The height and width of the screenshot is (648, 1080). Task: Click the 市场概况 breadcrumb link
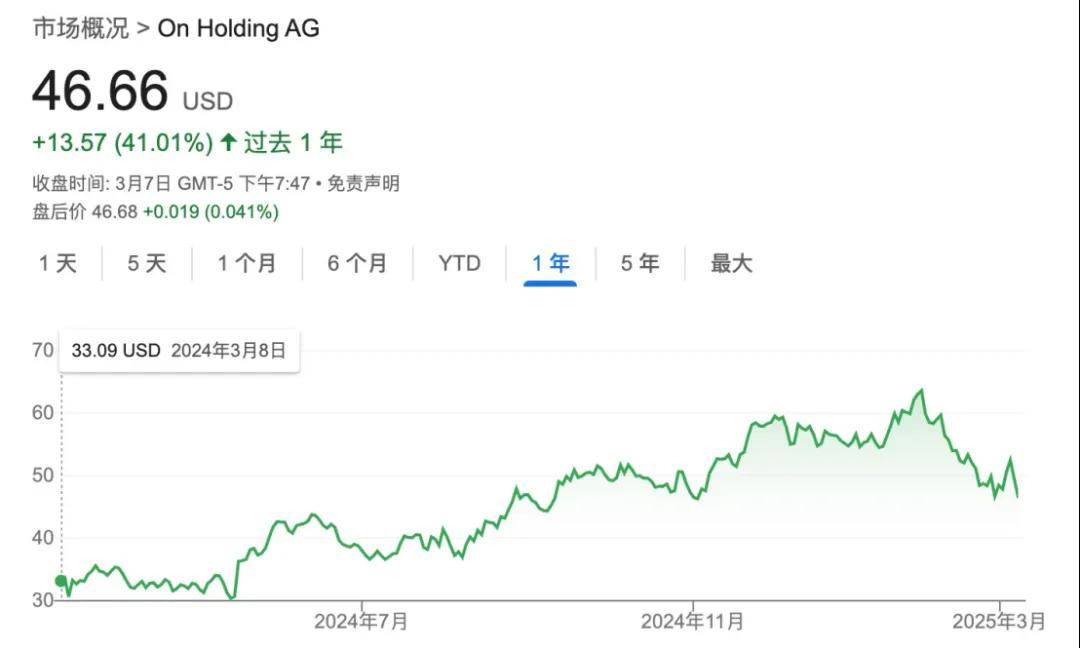(81, 28)
